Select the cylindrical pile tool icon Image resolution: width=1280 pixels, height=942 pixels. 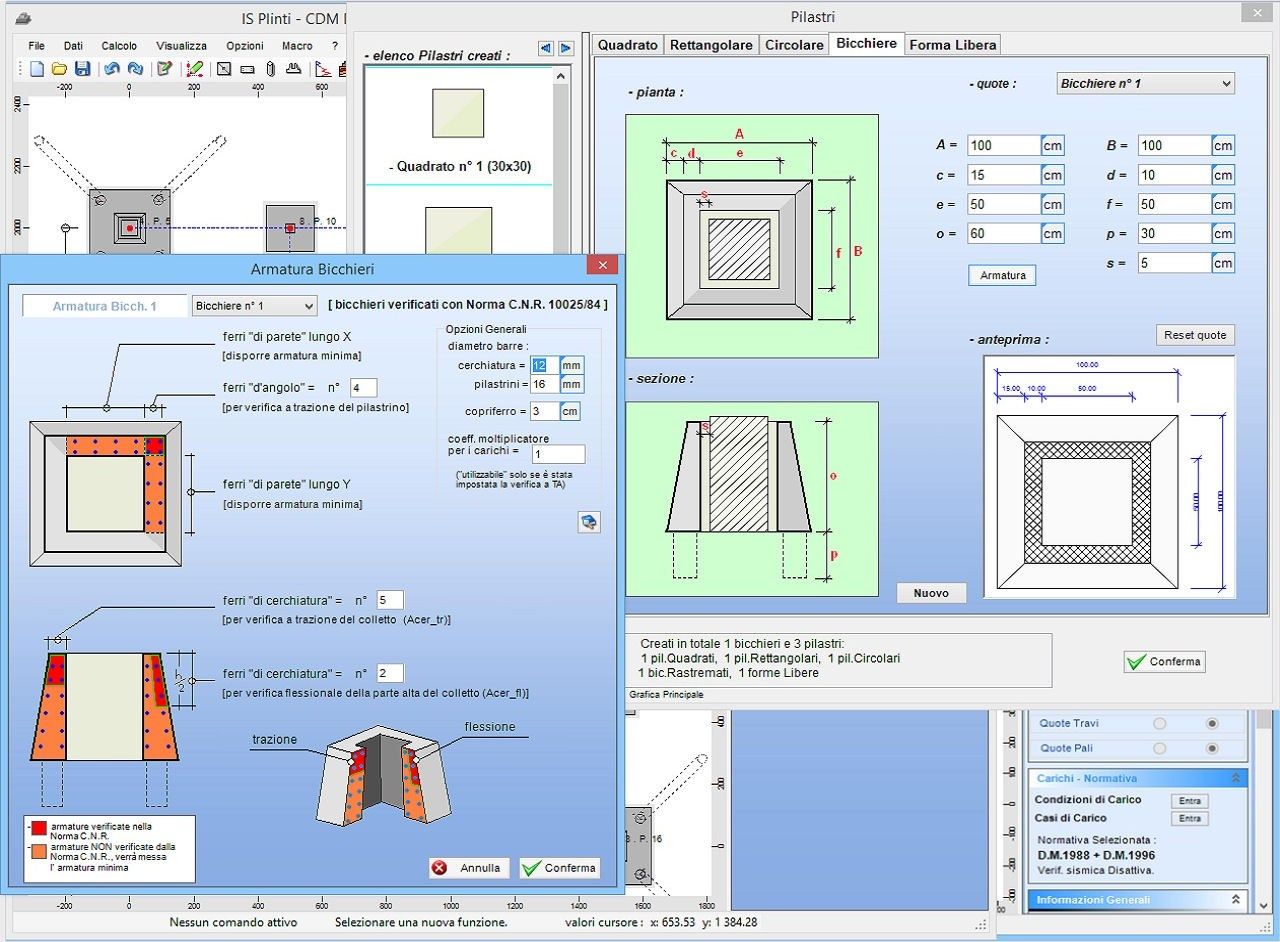pos(270,69)
